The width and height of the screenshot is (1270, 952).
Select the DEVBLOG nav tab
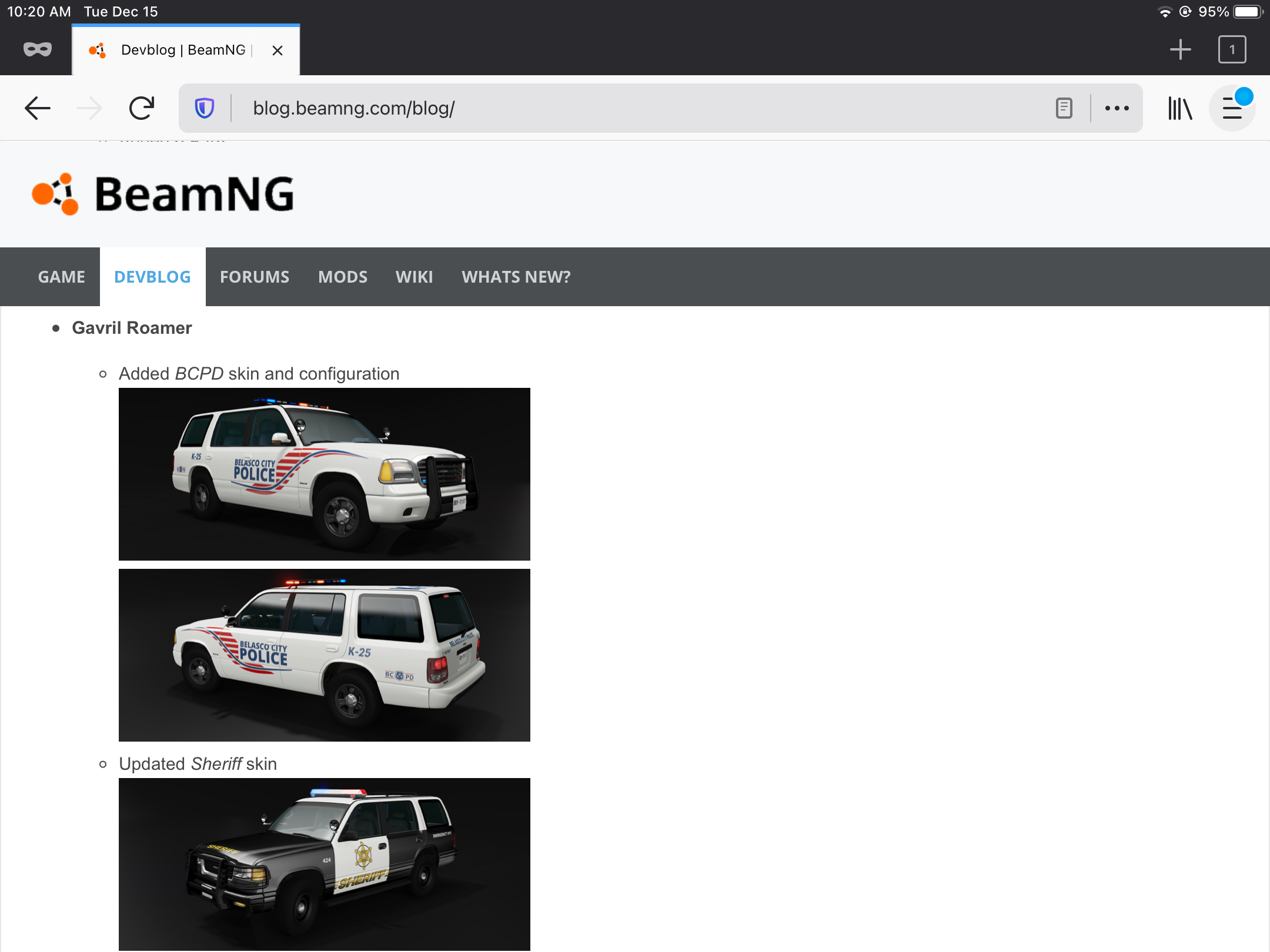(152, 277)
